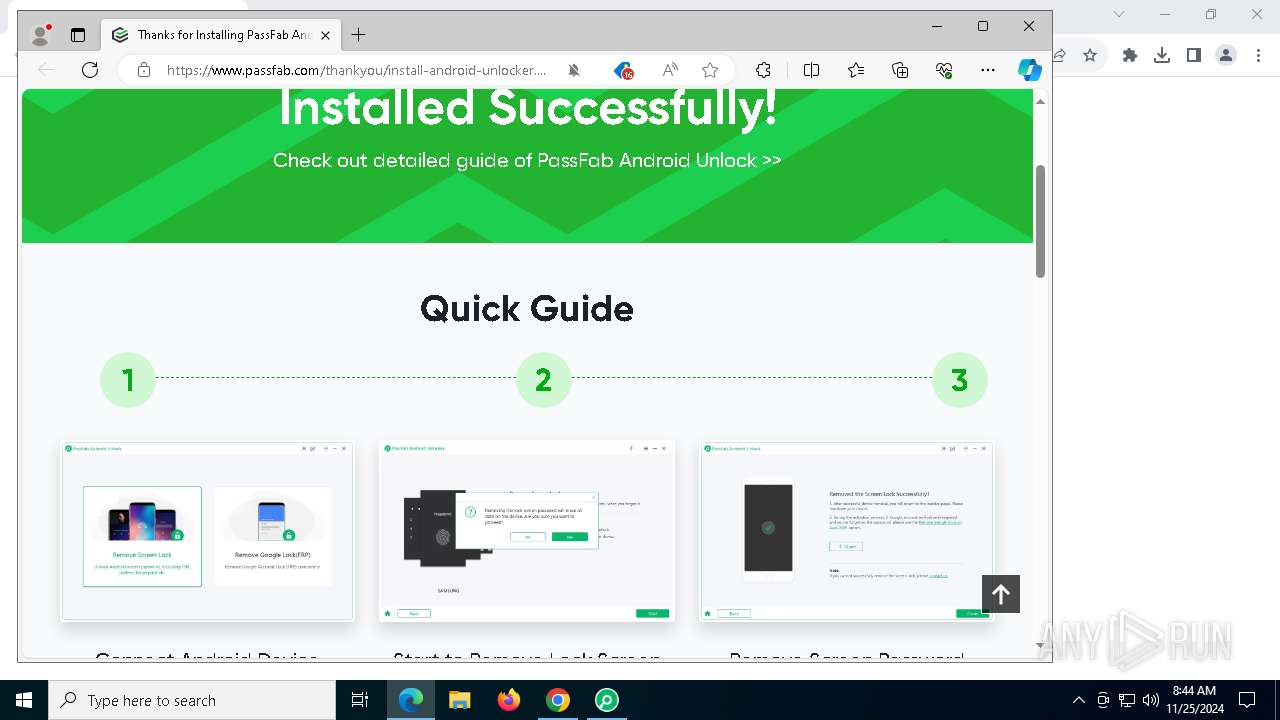
Task: Reload the PassFab page
Action: (90, 70)
